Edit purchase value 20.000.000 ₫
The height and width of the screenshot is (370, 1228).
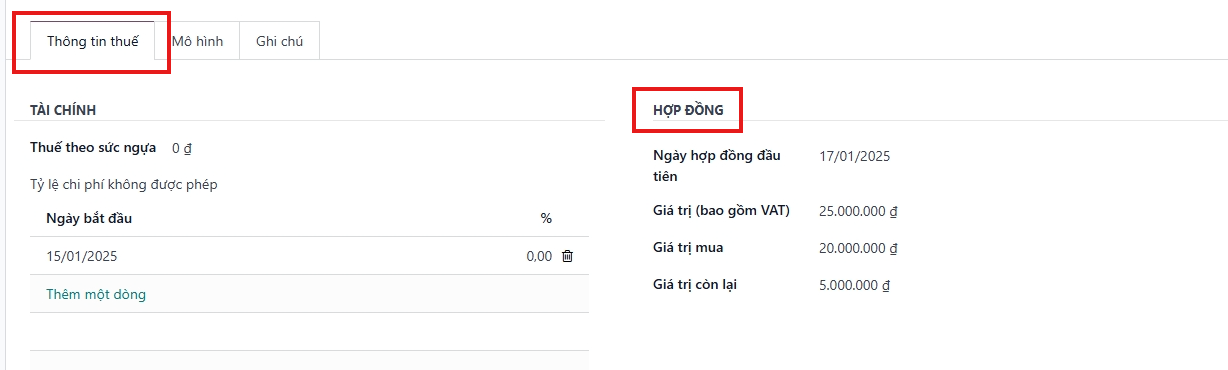coord(858,248)
